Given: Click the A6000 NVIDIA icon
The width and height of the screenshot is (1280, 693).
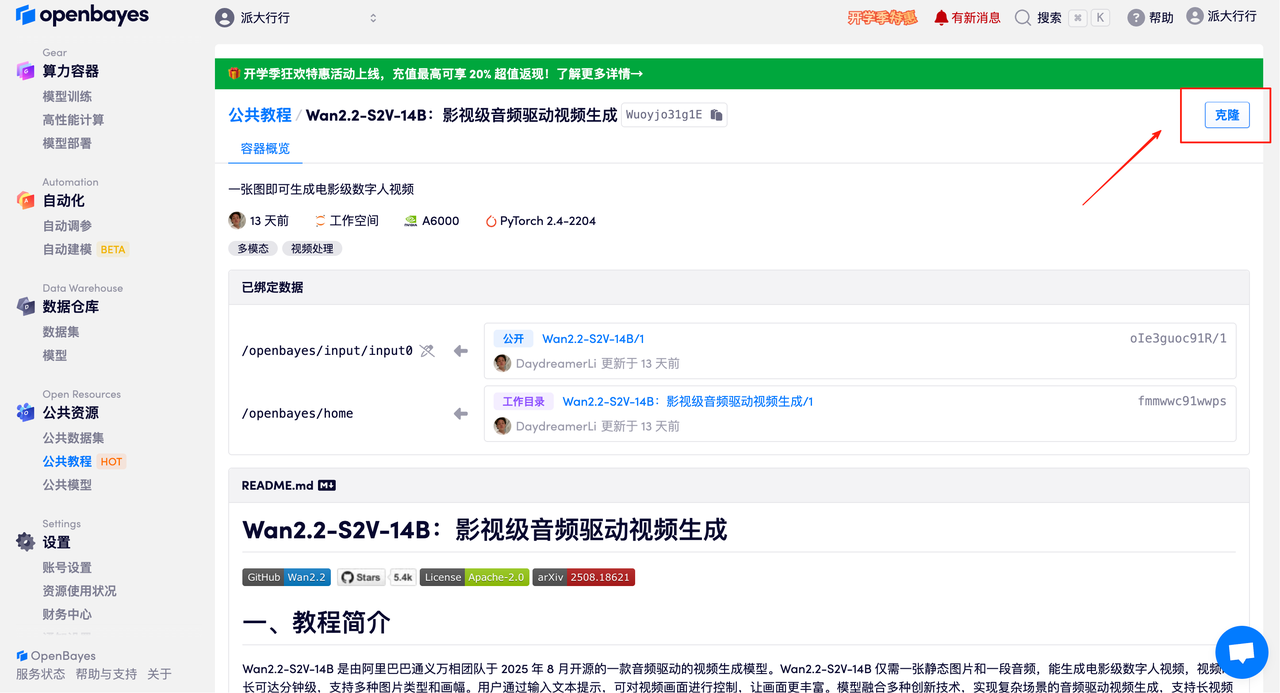Looking at the screenshot, I should [x=410, y=221].
